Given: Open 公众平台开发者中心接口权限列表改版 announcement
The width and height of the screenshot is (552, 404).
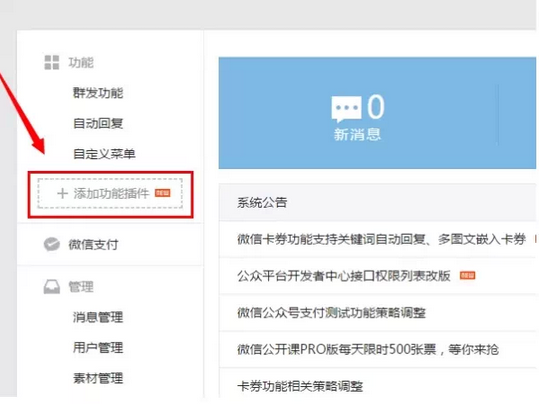Looking at the screenshot, I should [x=344, y=276].
